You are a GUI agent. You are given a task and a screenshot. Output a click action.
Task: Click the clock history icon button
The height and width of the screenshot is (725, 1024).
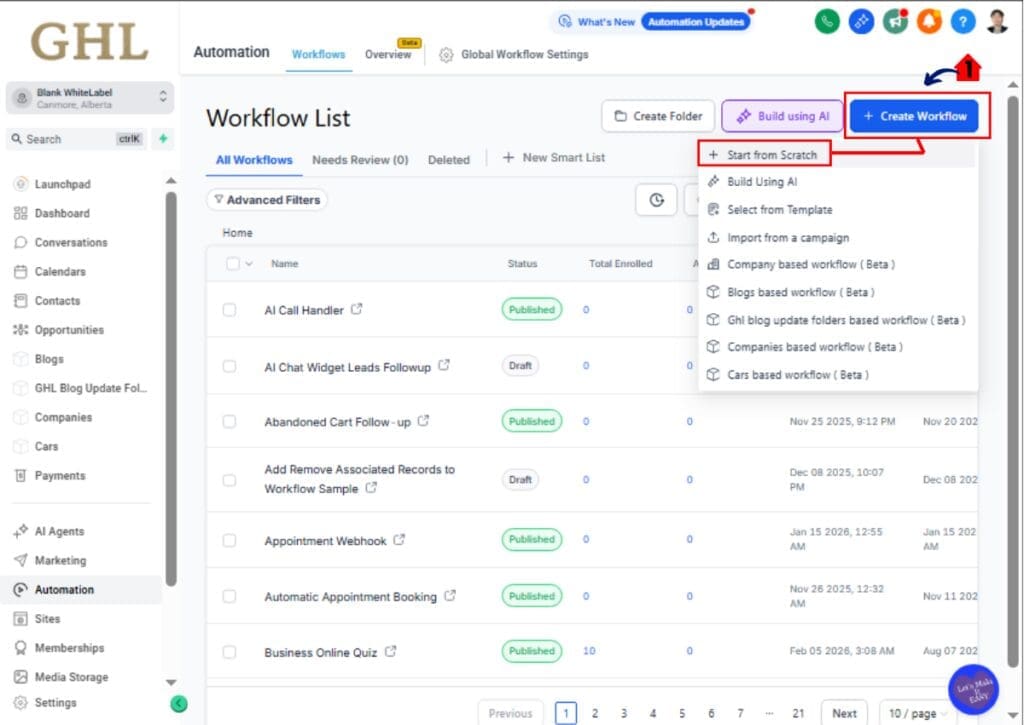656,200
